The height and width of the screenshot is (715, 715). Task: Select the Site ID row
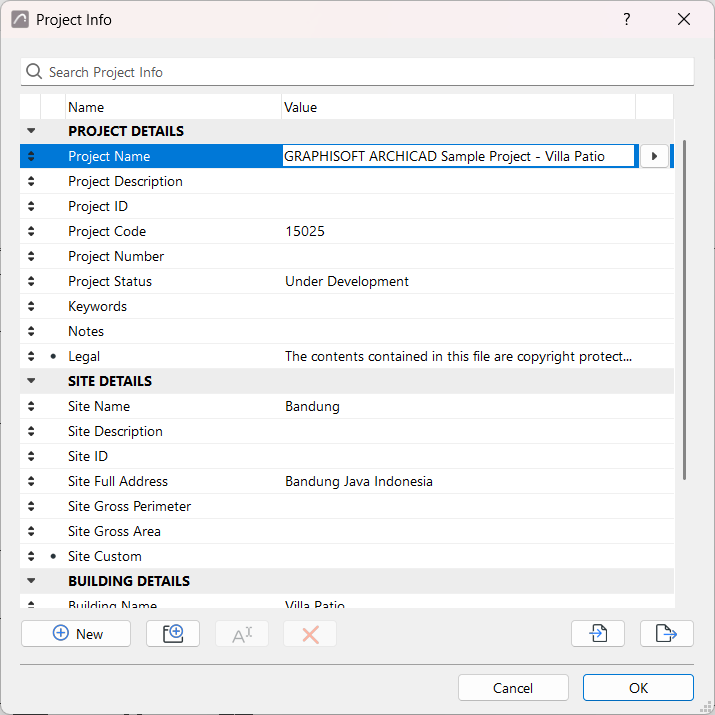click(347, 456)
